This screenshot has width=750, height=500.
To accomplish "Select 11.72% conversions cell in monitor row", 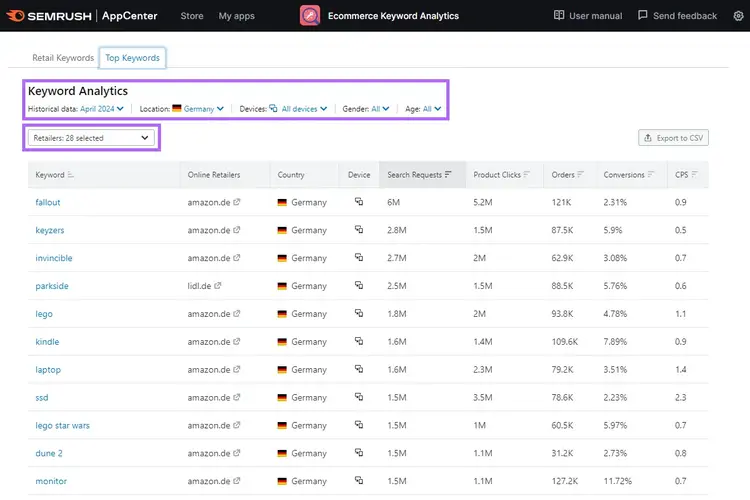I will coord(618,481).
